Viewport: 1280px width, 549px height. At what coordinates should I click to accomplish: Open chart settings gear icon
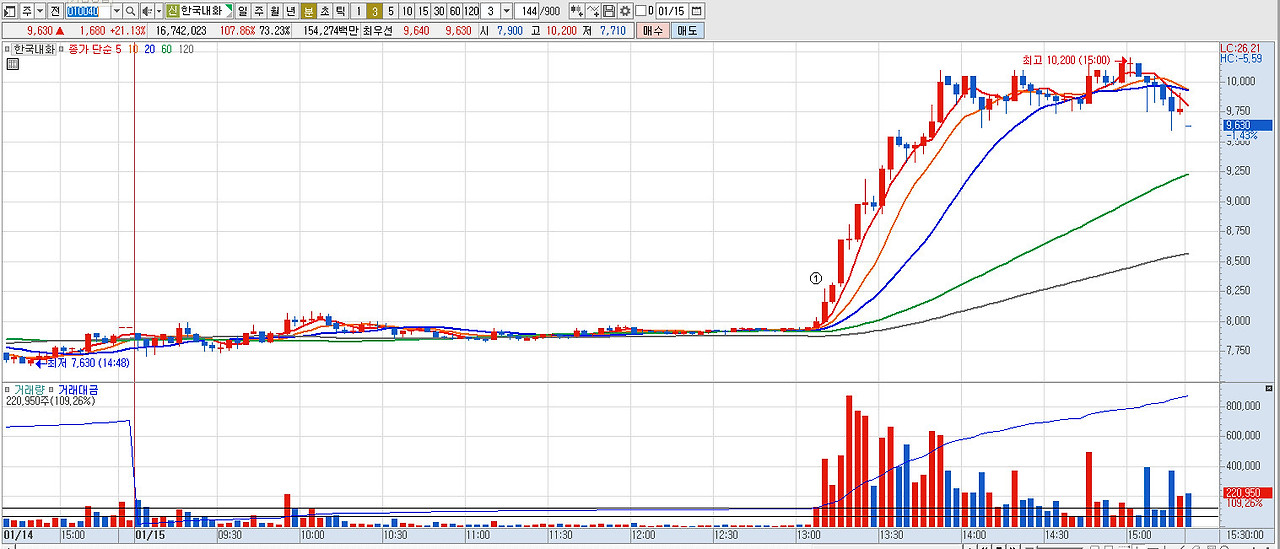(625, 11)
